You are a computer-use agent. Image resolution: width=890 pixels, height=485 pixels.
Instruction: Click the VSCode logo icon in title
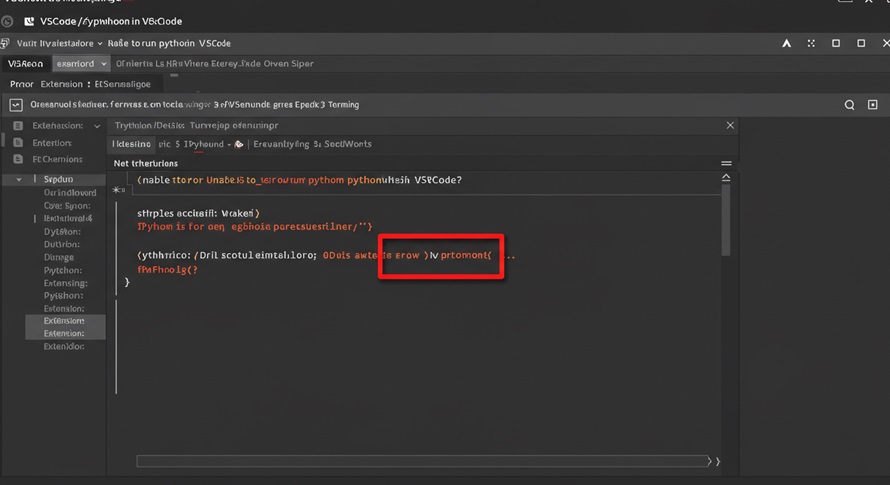tap(29, 22)
